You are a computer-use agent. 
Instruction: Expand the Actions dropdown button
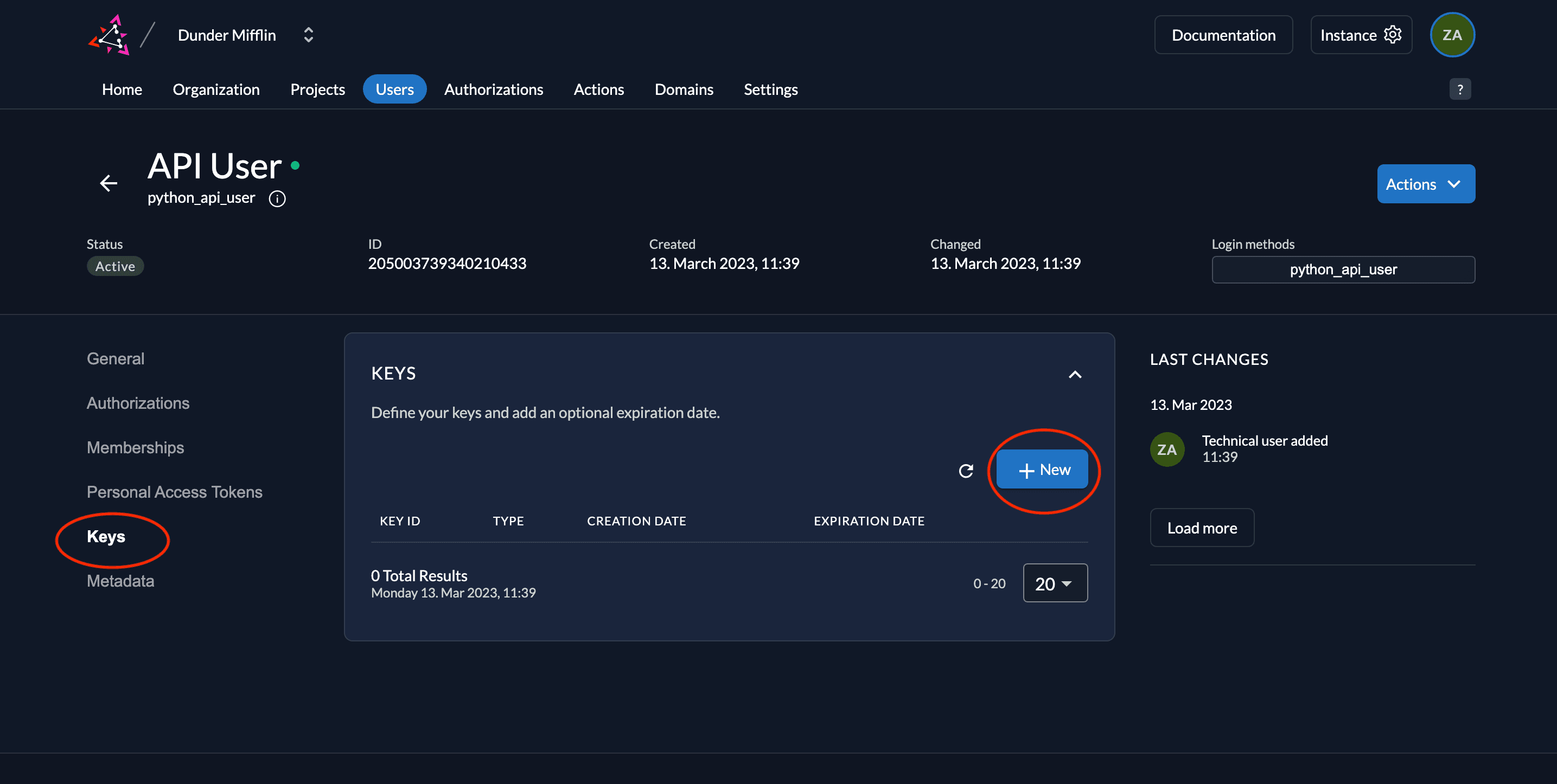pos(1425,184)
